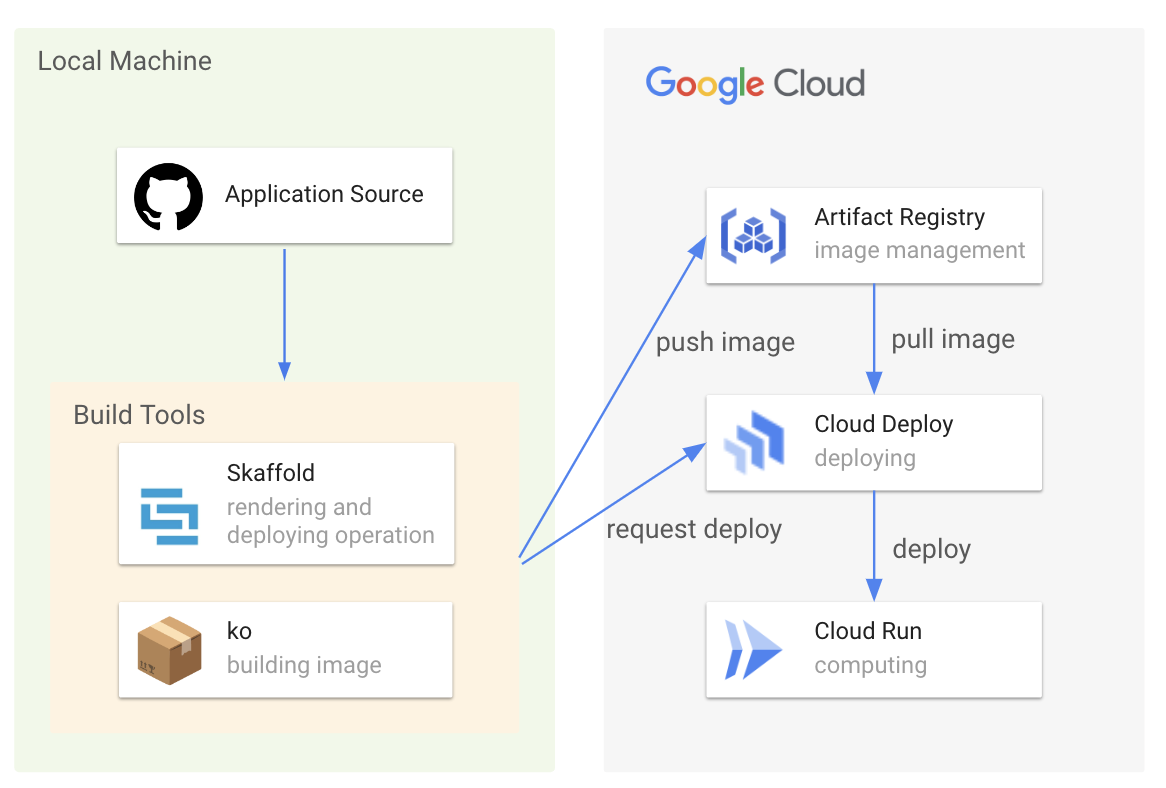This screenshot has height=788, width=1166.
Task: Select the "Cloud Run" title
Action: 868,631
